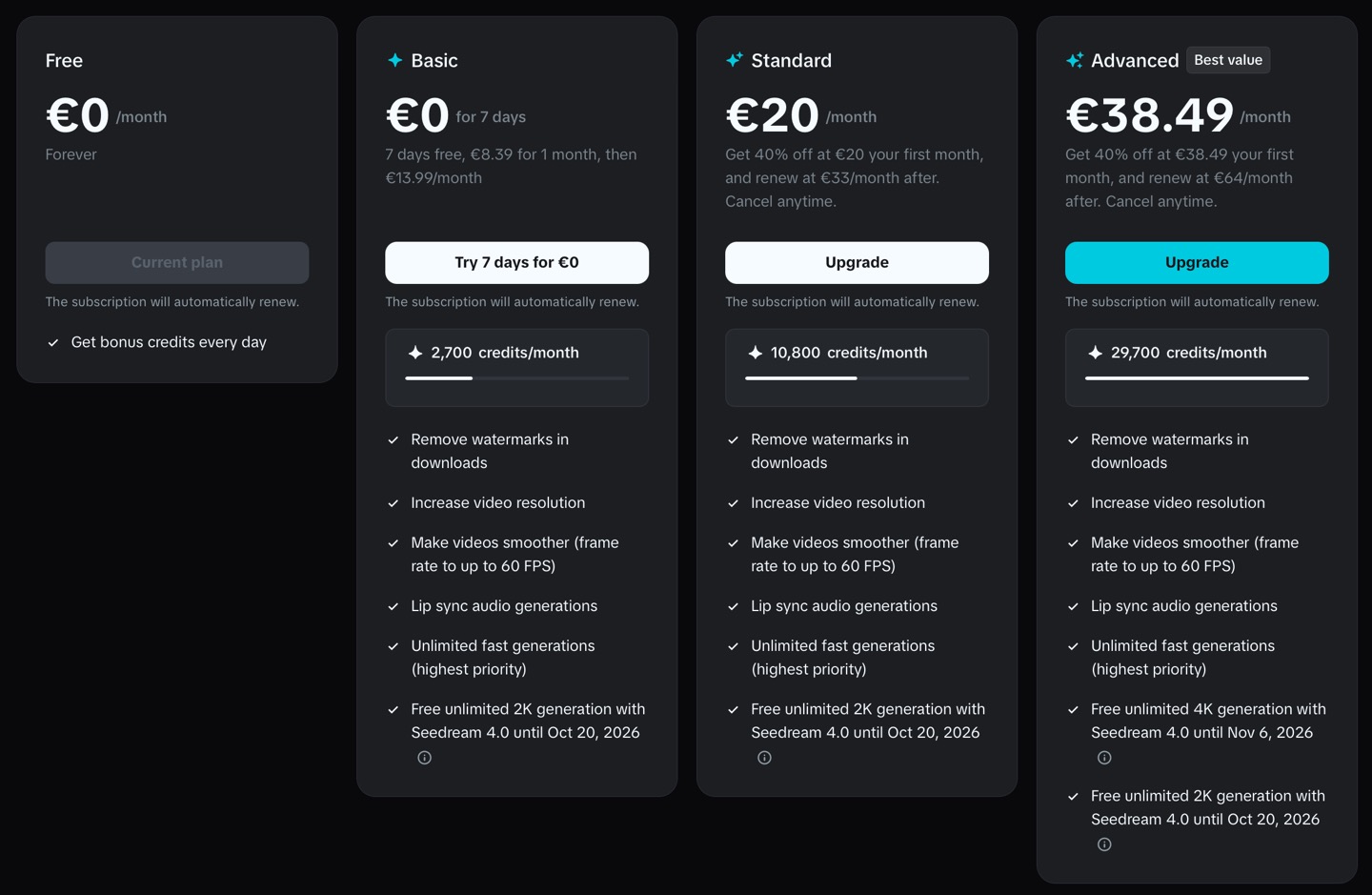Click star icon beside 10,800 credits/month
This screenshot has height=895, width=1372.
(756, 353)
